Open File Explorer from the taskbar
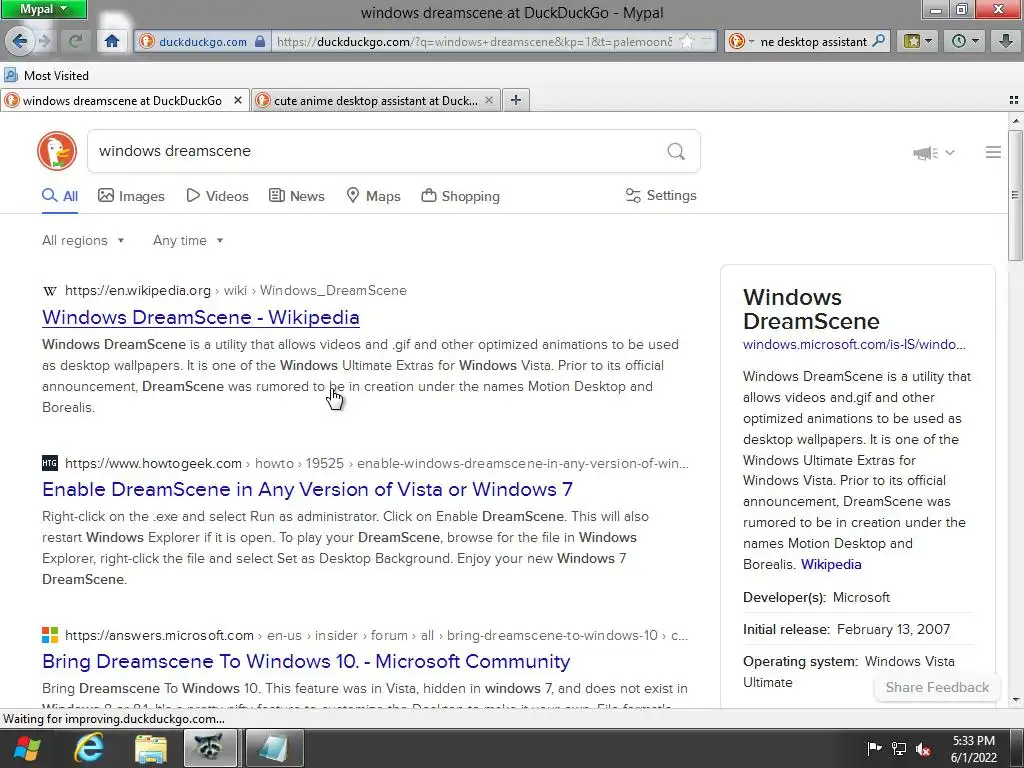 coord(151,748)
